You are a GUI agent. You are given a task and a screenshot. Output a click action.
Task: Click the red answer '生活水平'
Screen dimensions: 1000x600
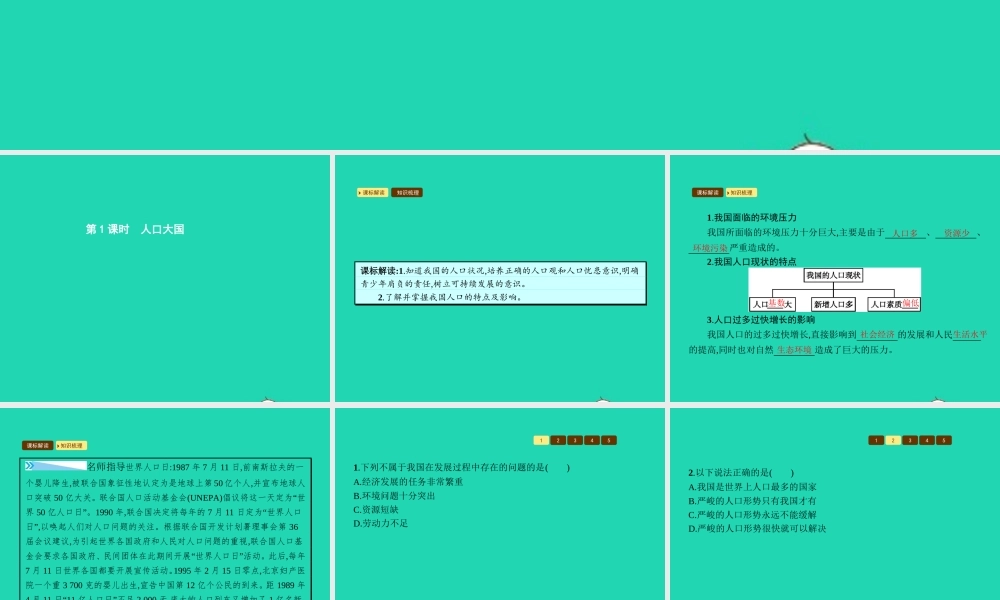(x=970, y=335)
